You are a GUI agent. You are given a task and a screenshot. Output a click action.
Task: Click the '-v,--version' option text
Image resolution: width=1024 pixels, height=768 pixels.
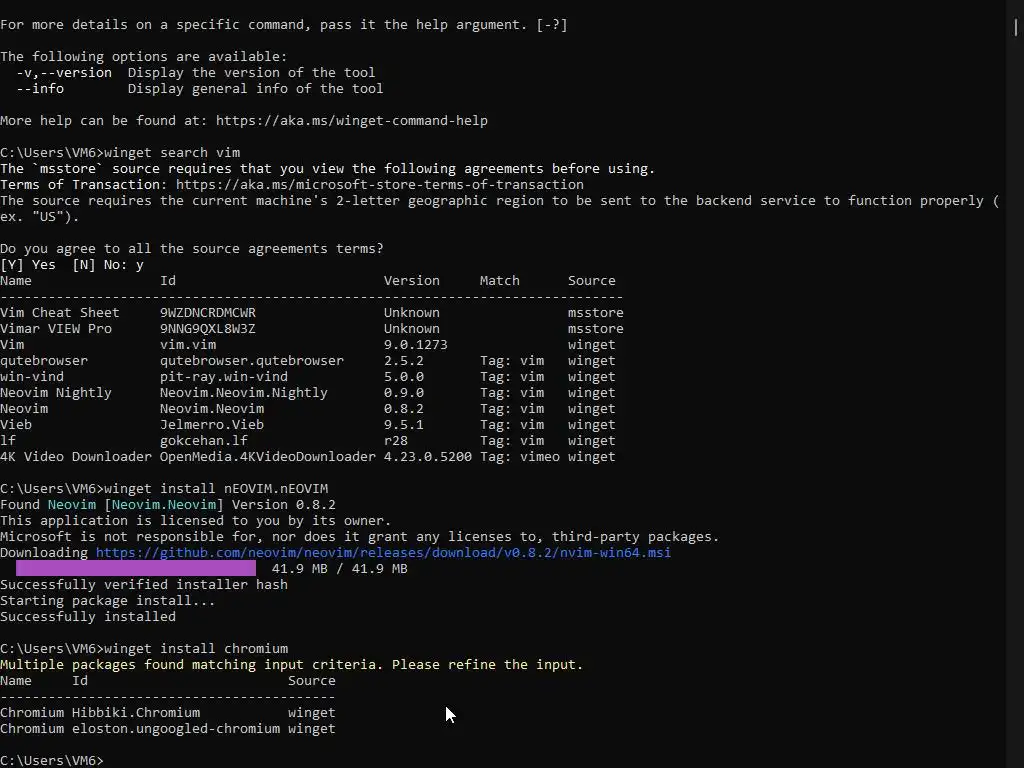click(64, 72)
